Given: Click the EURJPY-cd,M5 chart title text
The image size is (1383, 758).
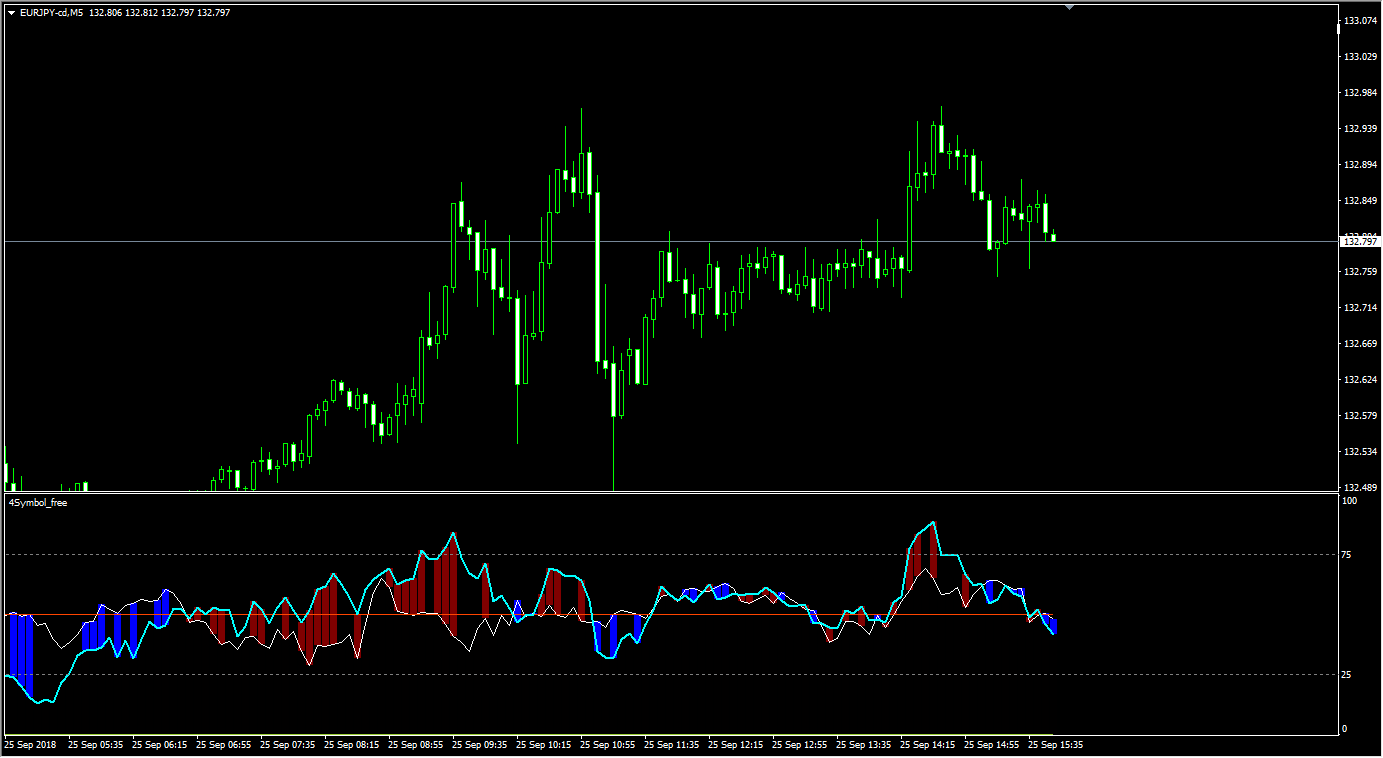Looking at the screenshot, I should [52, 13].
